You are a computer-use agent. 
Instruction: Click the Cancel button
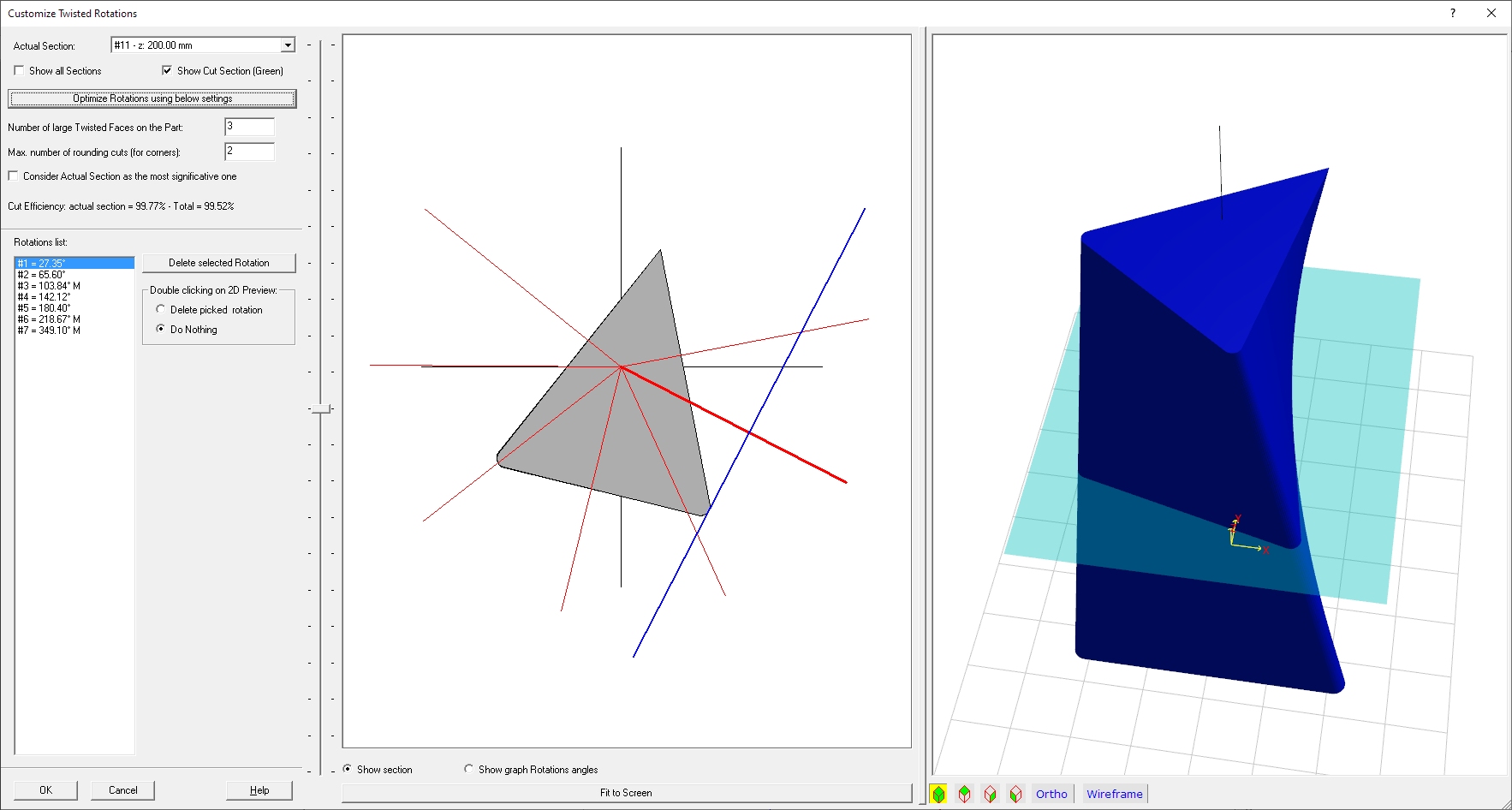(x=123, y=790)
